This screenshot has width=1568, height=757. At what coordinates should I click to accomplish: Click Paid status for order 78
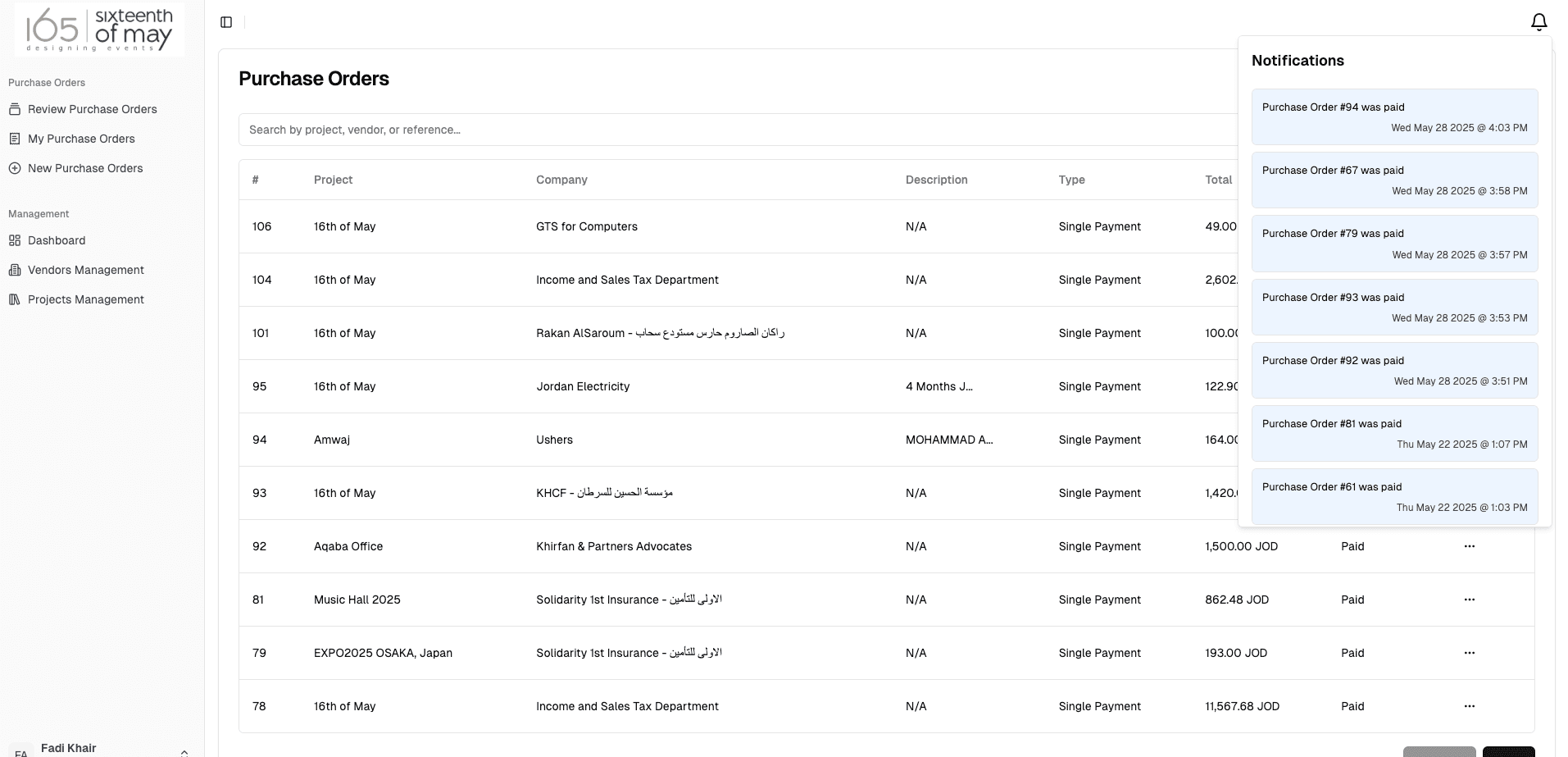[x=1352, y=706]
